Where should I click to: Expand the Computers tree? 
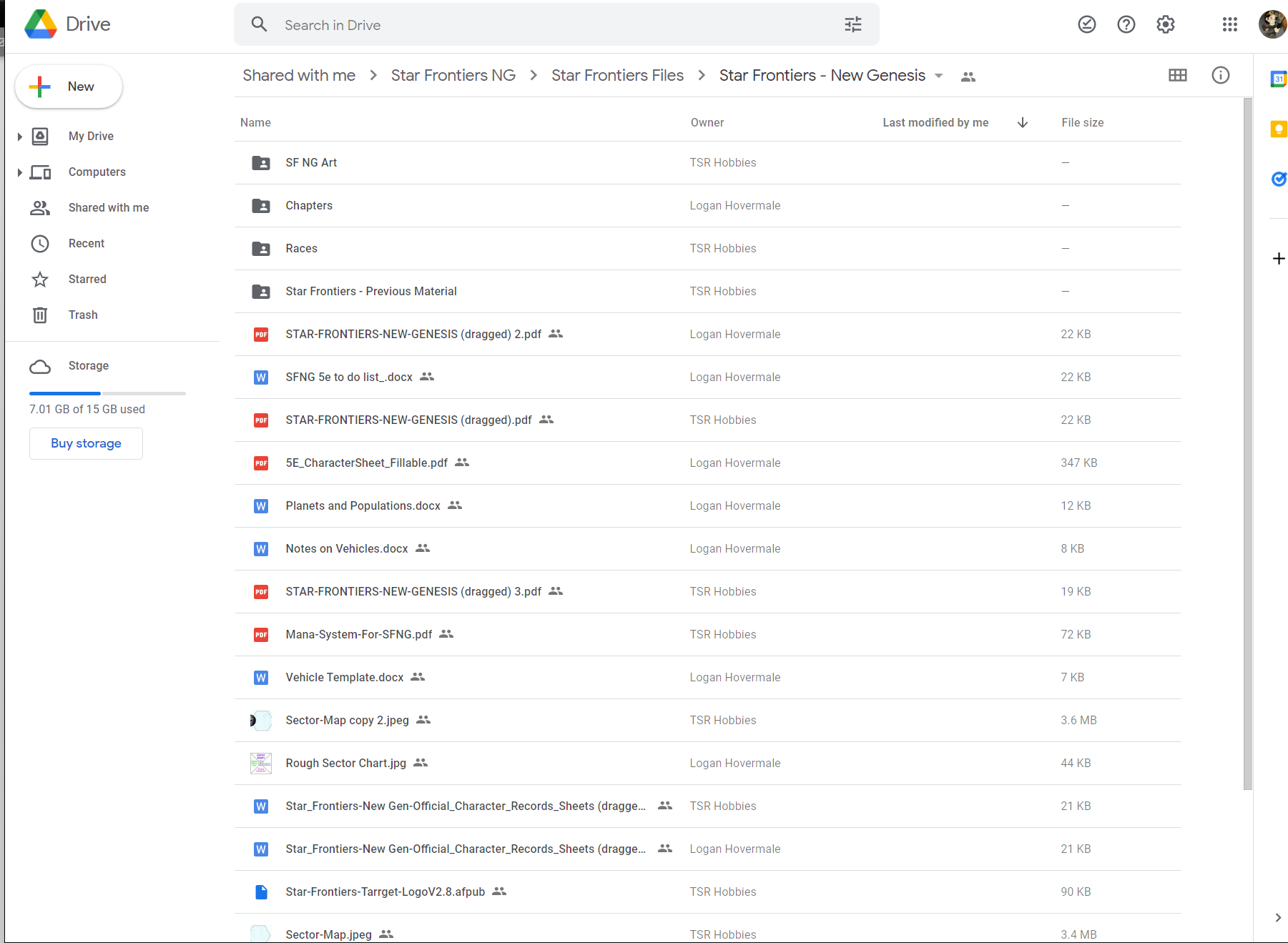click(x=20, y=172)
